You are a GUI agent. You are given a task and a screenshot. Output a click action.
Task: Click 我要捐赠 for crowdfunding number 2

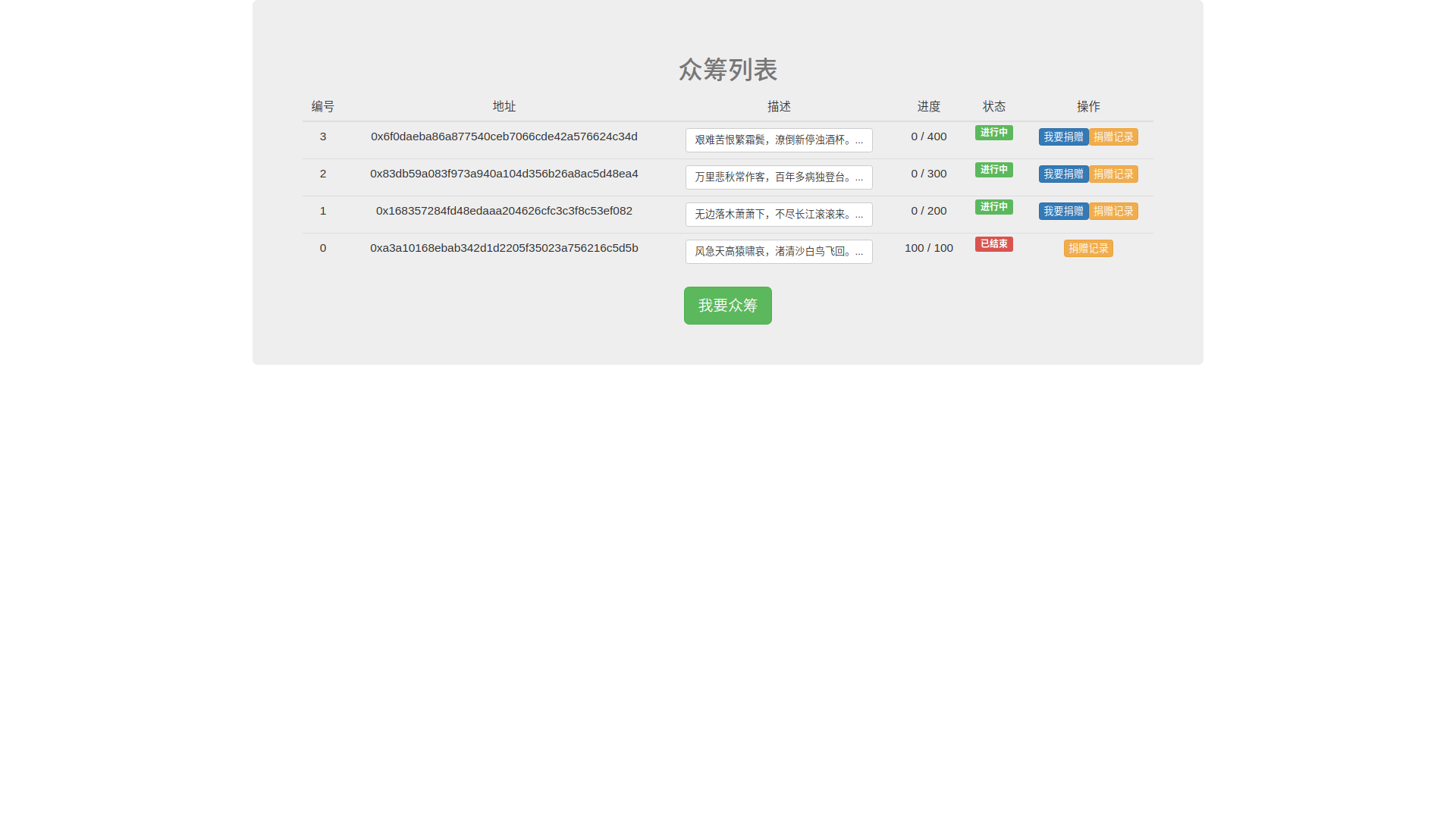(1063, 174)
